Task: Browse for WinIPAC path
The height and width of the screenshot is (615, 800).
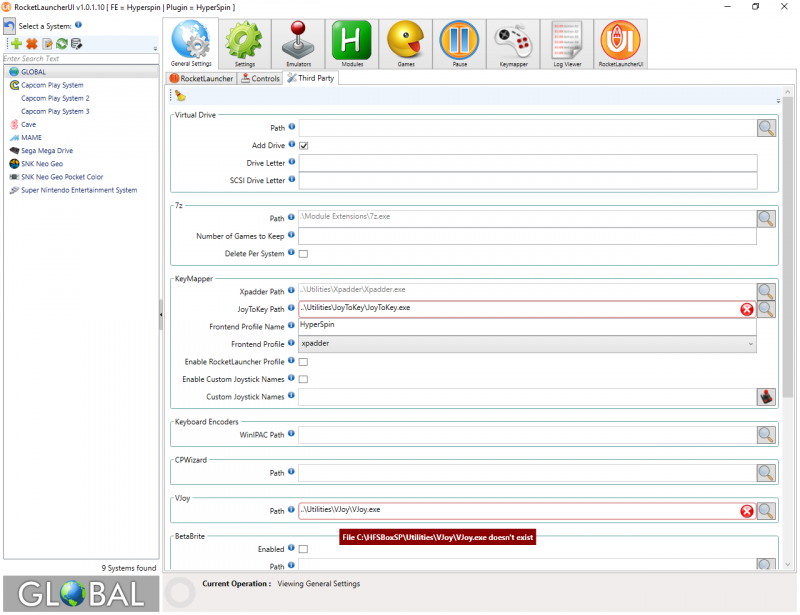Action: (x=766, y=435)
